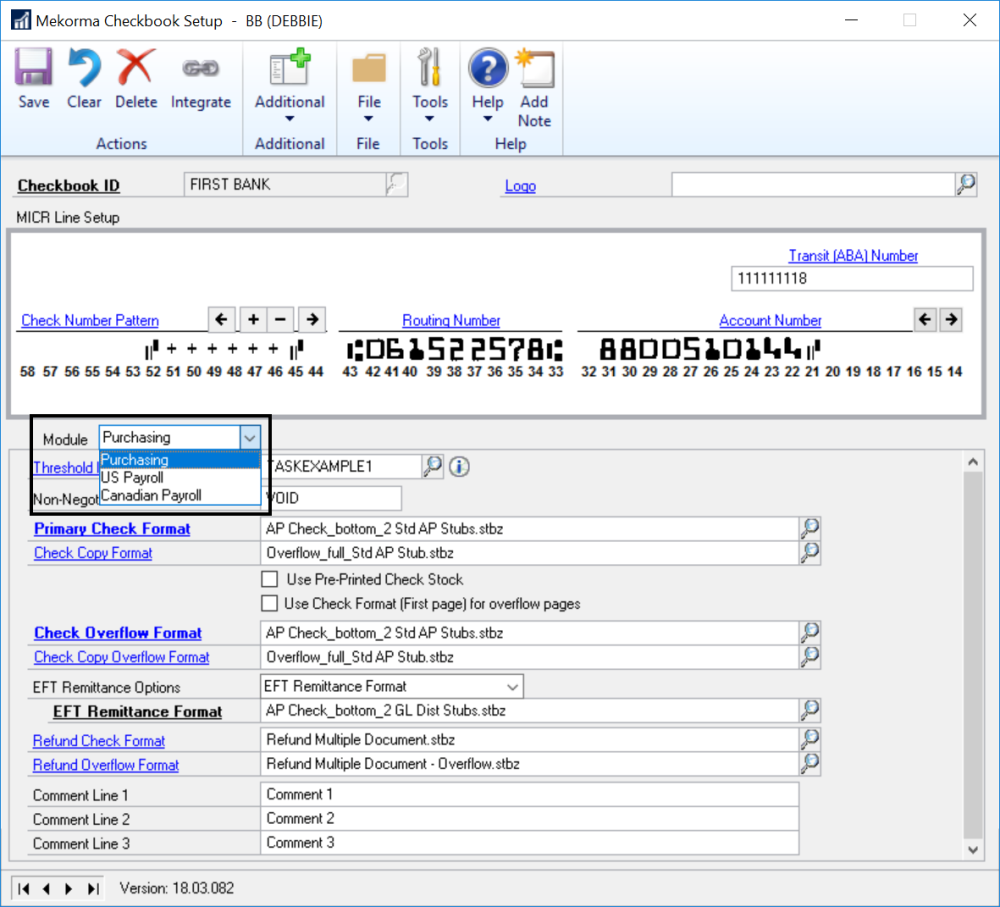This screenshot has width=1000, height=907.
Task: Click Account Number link
Action: tap(770, 320)
